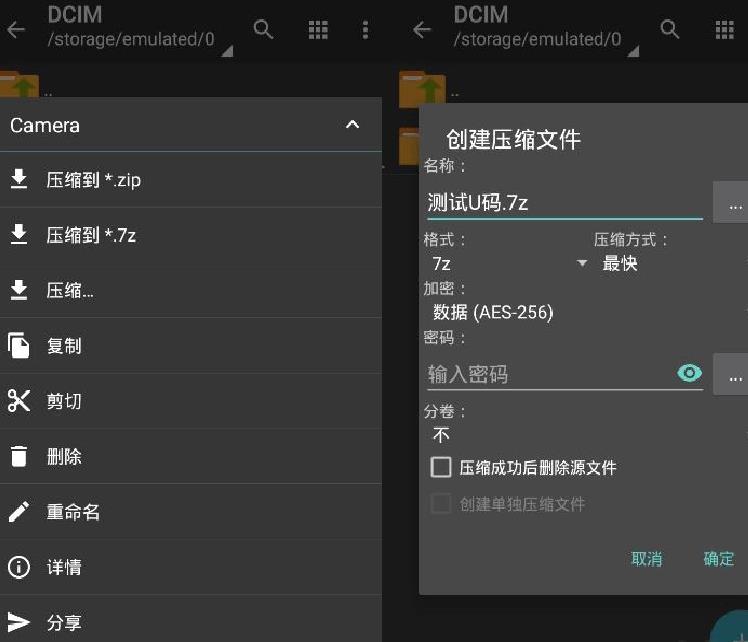The height and width of the screenshot is (642, 748).
Task: Open search in the right DCIM screen
Action: coord(670,30)
